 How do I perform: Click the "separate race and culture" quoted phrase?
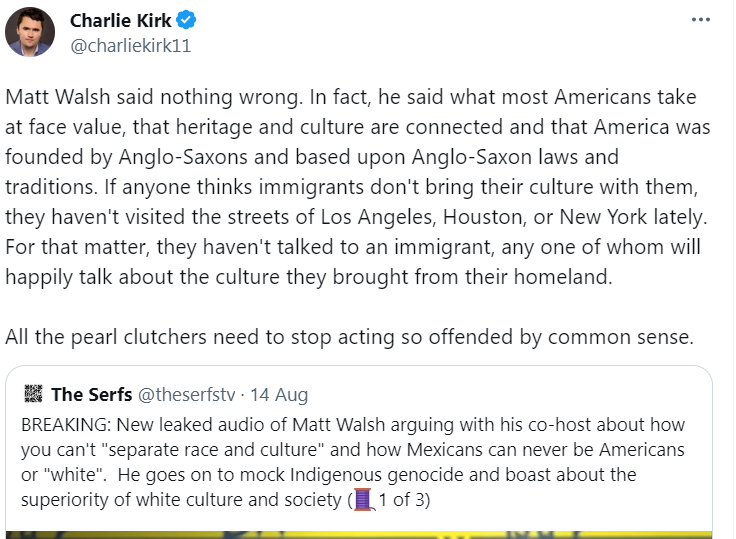[215, 450]
